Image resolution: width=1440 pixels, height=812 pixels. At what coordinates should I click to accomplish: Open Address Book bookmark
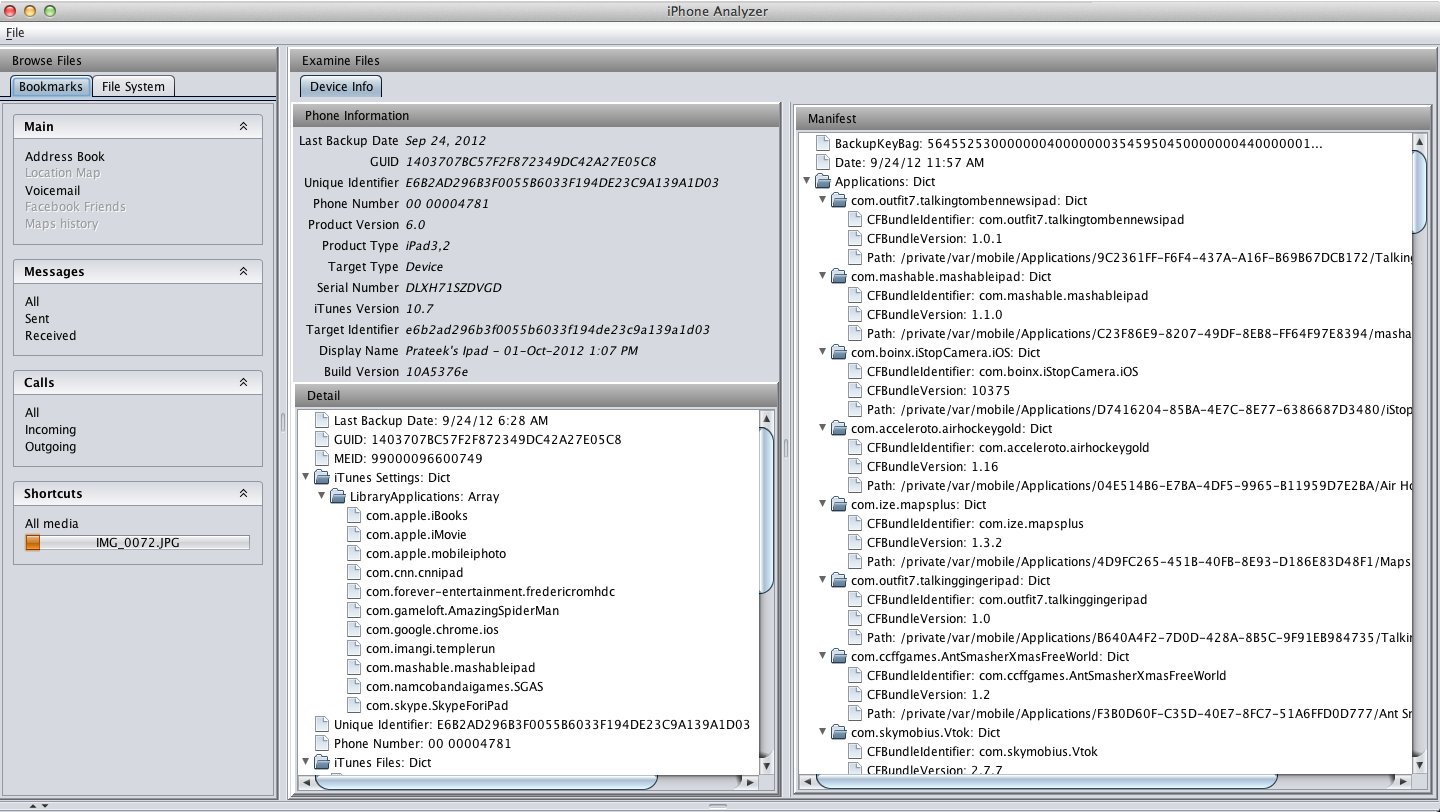(x=65, y=157)
